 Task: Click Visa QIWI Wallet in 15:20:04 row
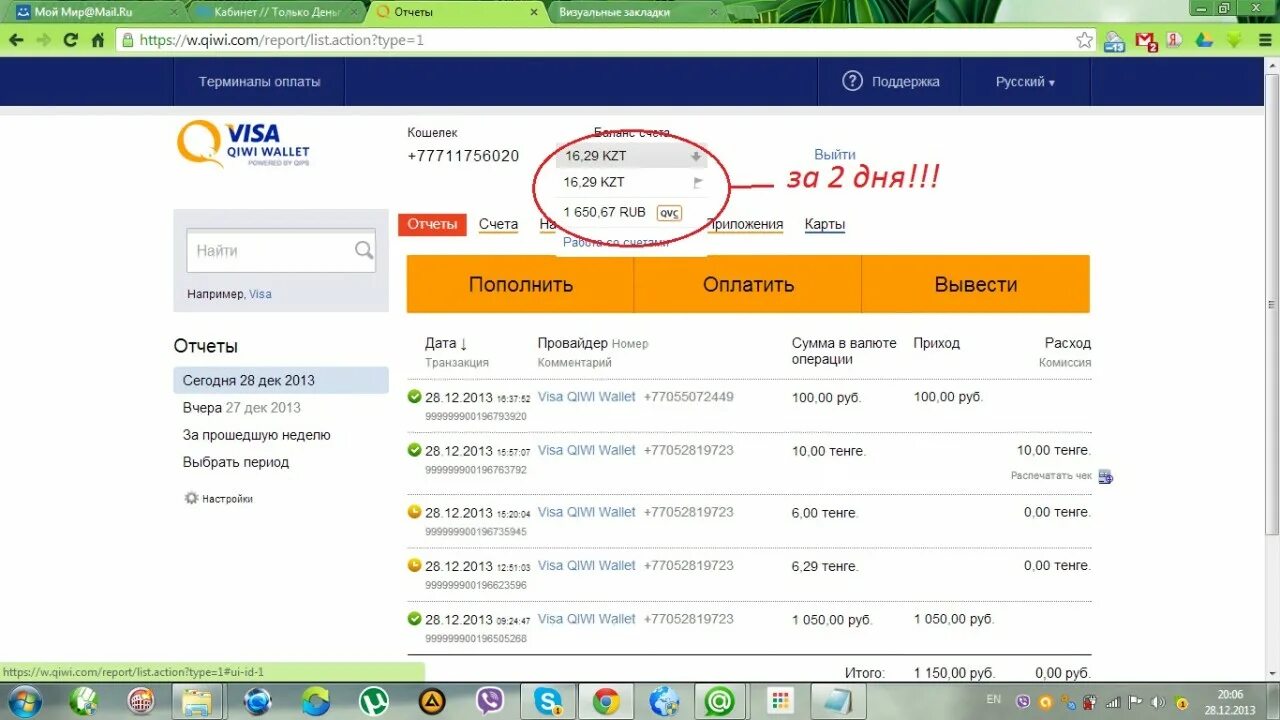click(586, 512)
